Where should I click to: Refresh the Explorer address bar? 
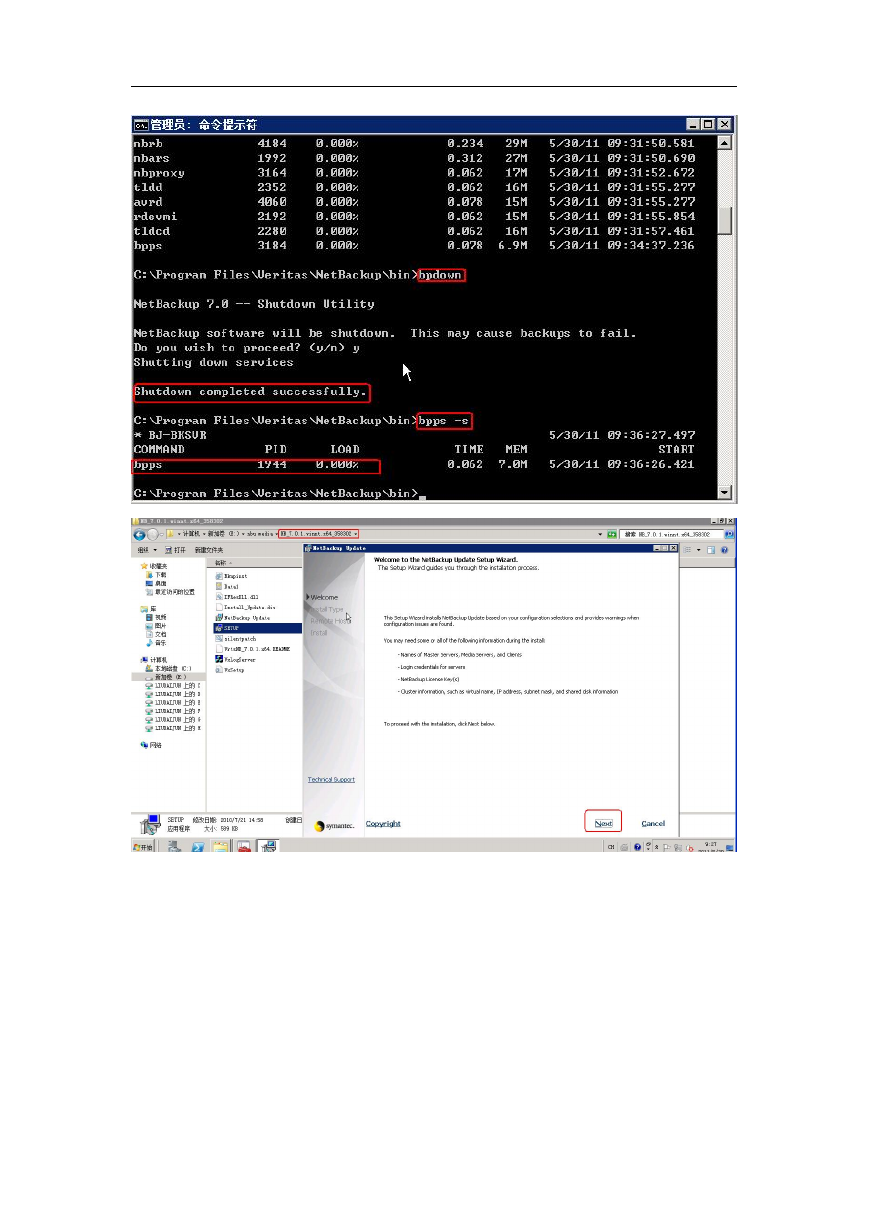(612, 535)
